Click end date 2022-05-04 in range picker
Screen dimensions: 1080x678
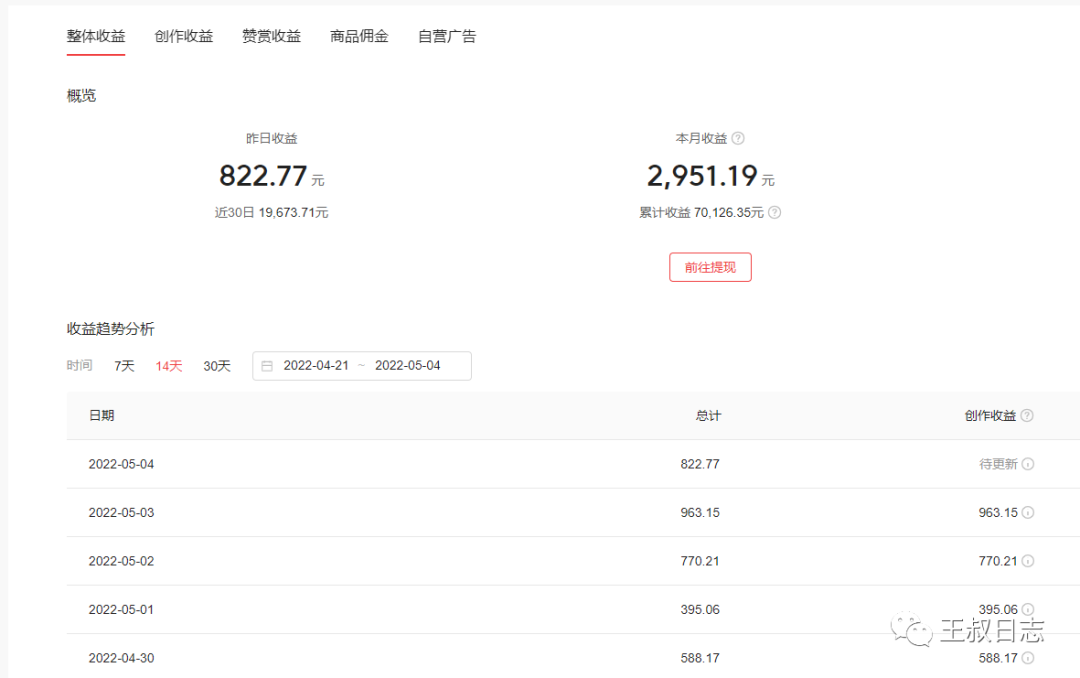click(408, 366)
